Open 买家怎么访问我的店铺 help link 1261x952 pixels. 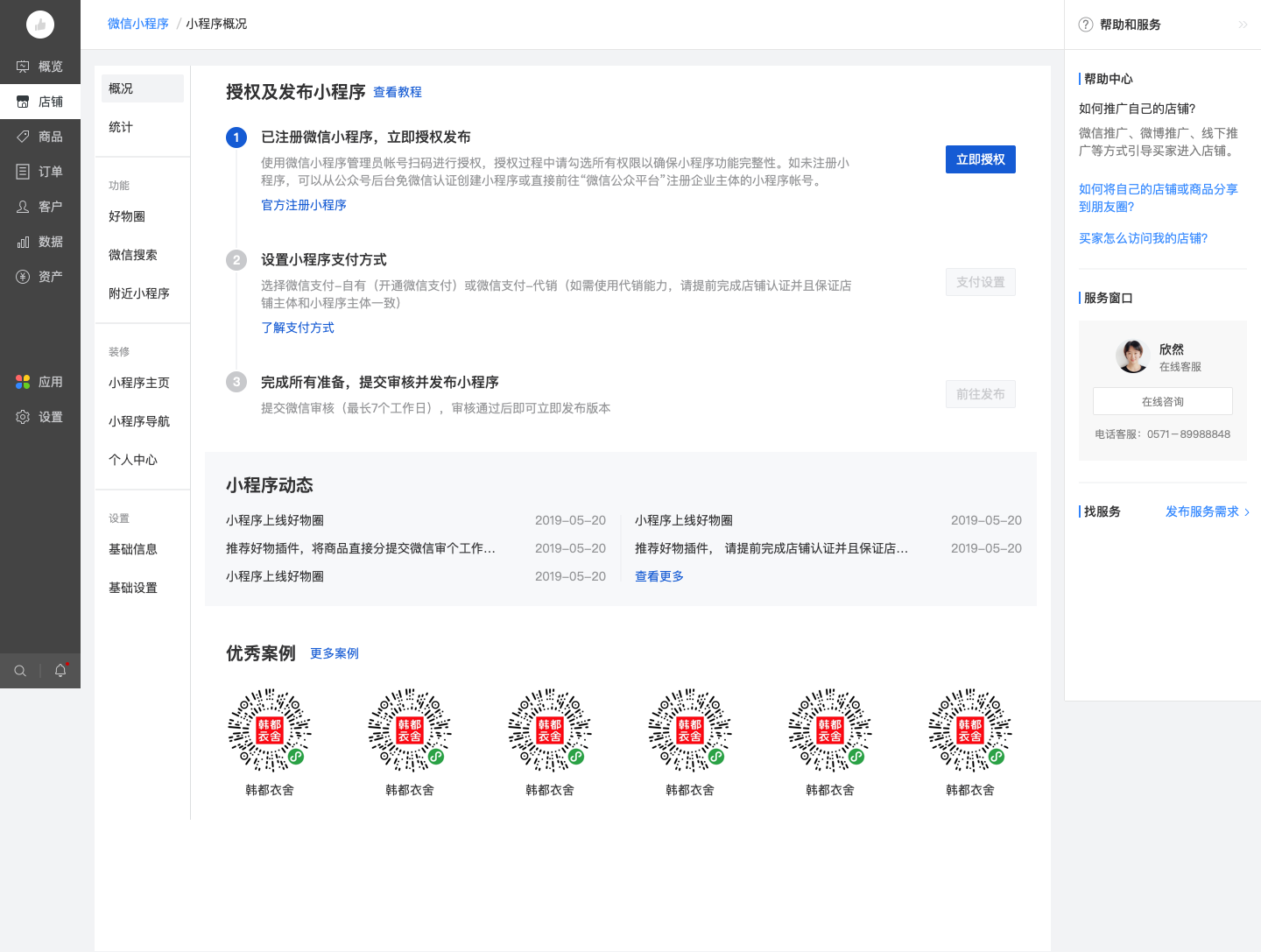point(1144,238)
